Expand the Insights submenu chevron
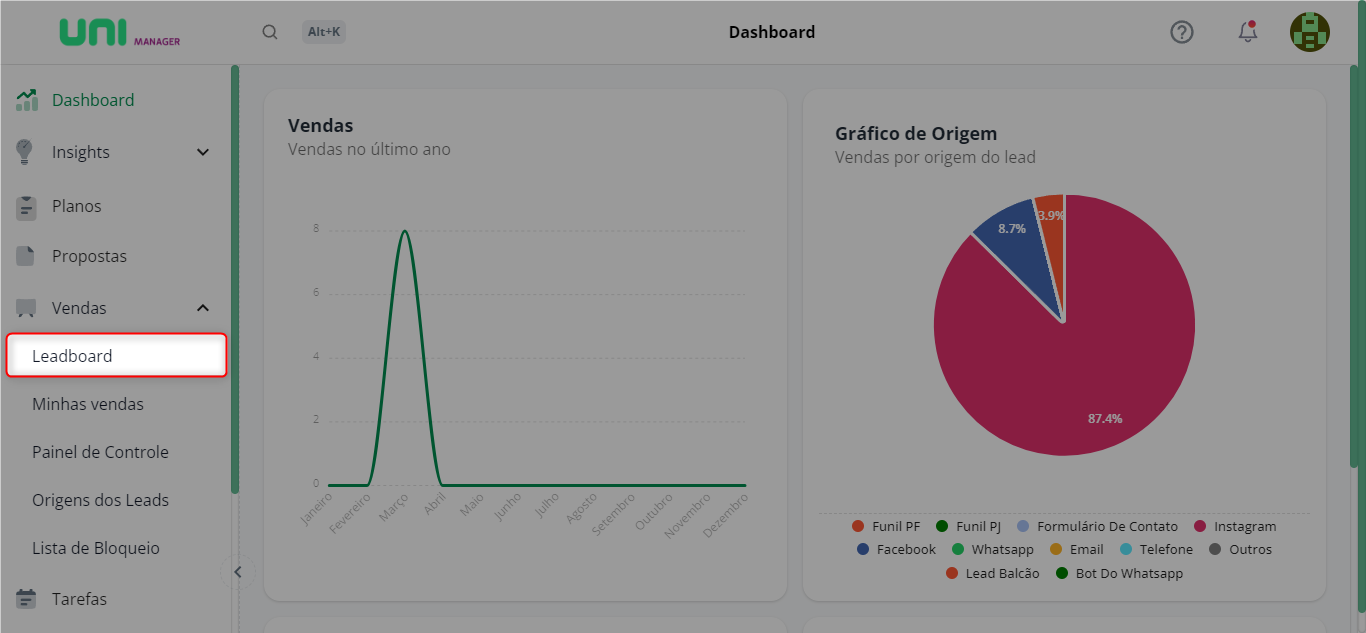Screen dimensions: 1366x633 pyautogui.click(x=203, y=153)
